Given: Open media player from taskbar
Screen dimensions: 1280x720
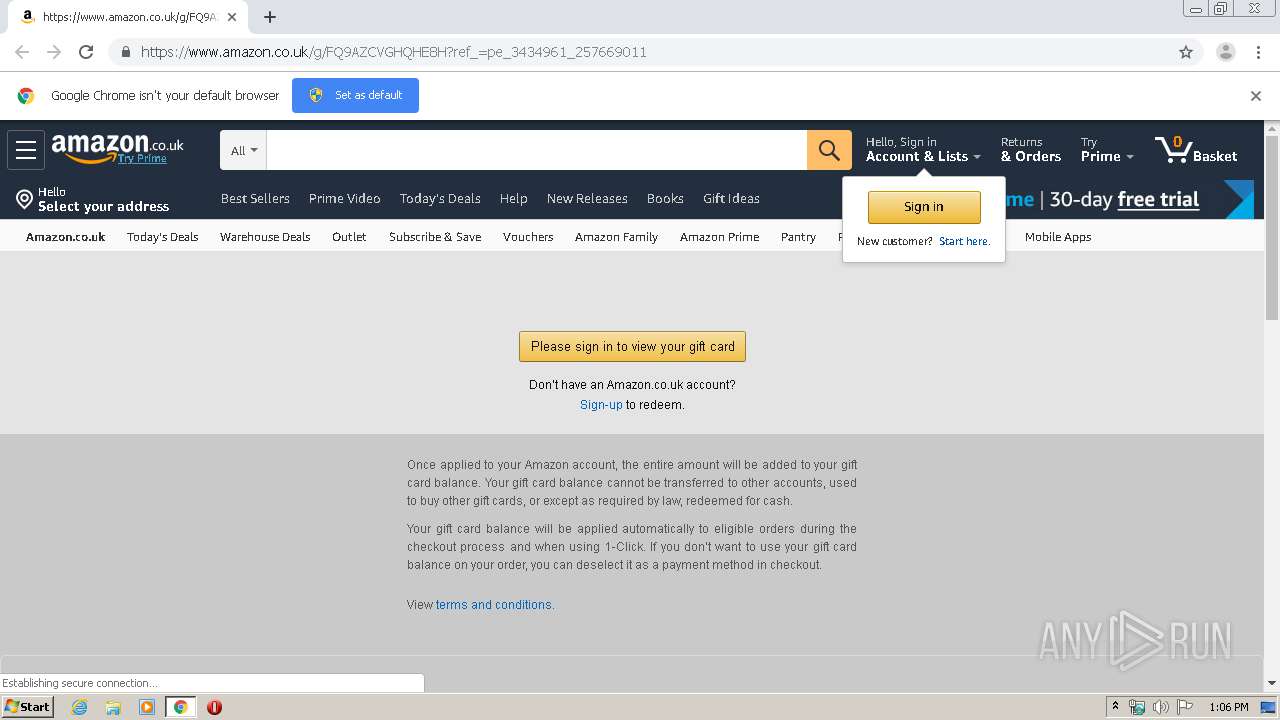Looking at the screenshot, I should tap(147, 707).
